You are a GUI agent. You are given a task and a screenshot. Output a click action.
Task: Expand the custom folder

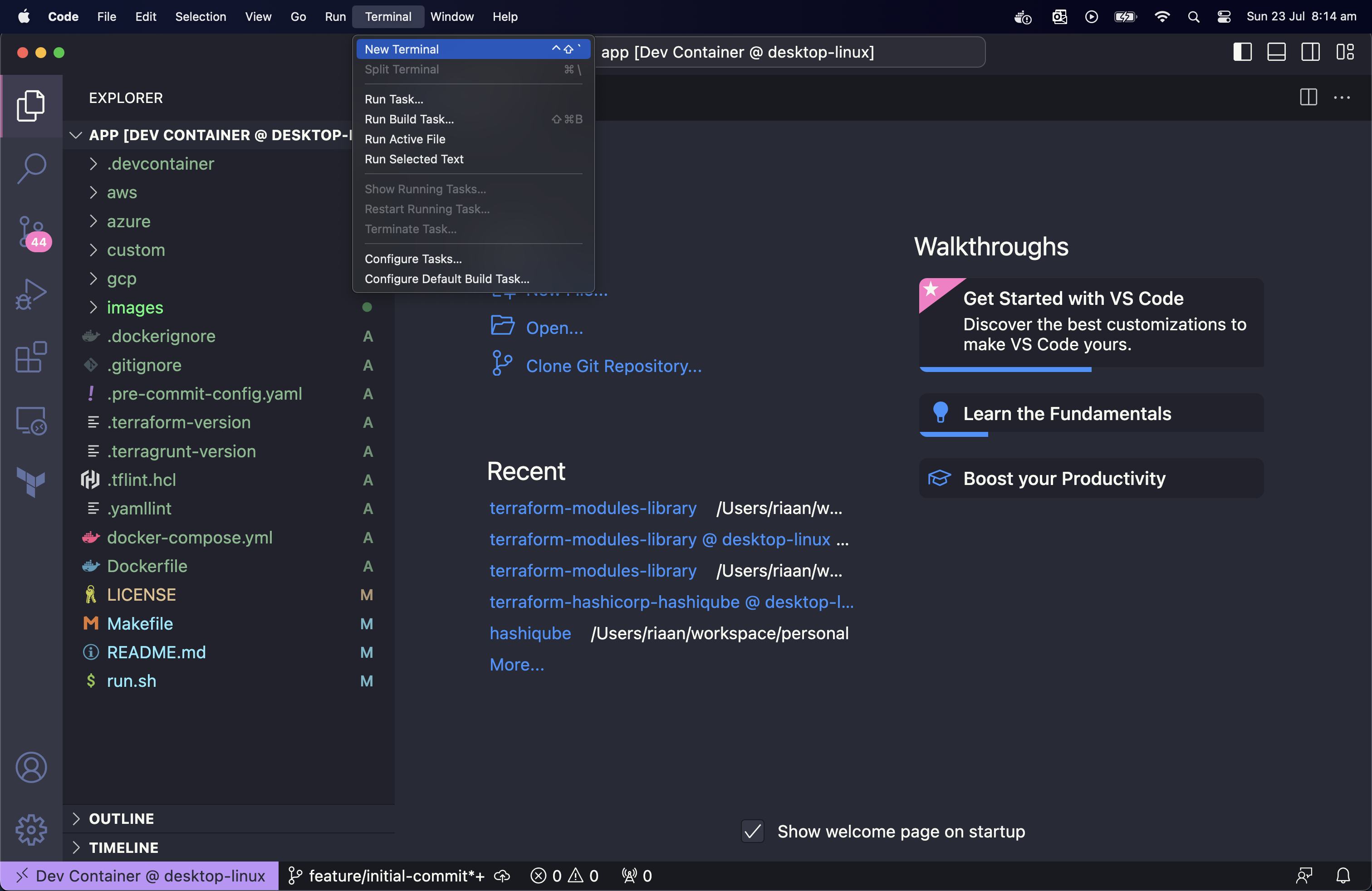click(93, 250)
